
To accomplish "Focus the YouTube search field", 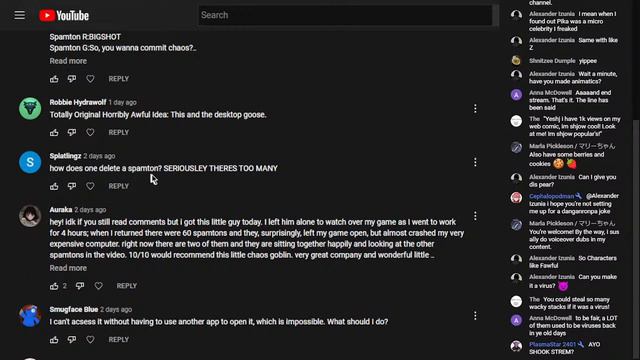I will tap(345, 15).
